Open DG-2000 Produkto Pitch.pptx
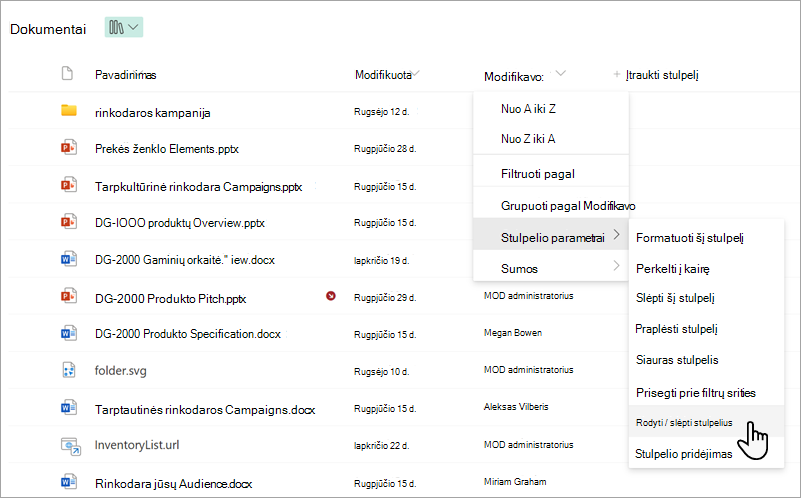 tap(171, 298)
